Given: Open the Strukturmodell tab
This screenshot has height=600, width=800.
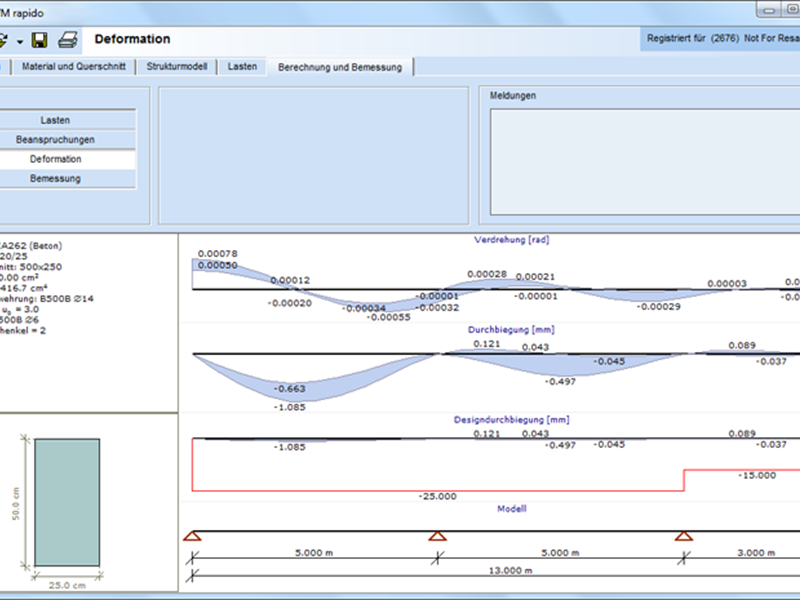Looking at the screenshot, I should click(x=176, y=67).
